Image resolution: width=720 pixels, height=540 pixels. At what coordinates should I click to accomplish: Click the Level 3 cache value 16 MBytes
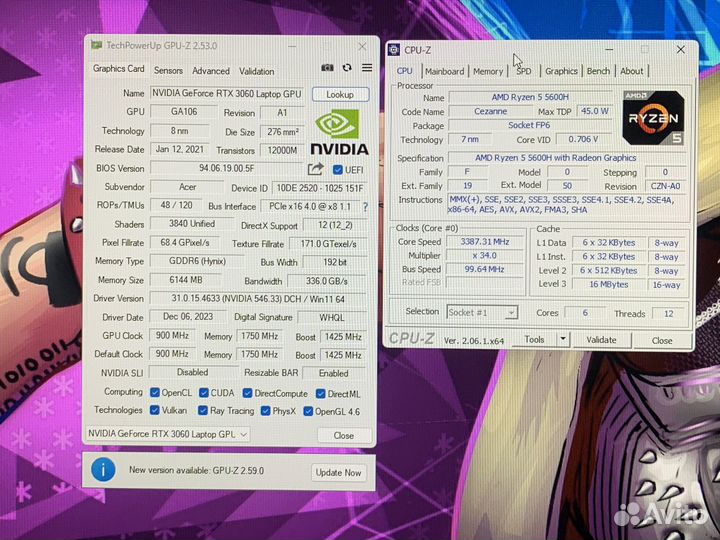(609, 284)
